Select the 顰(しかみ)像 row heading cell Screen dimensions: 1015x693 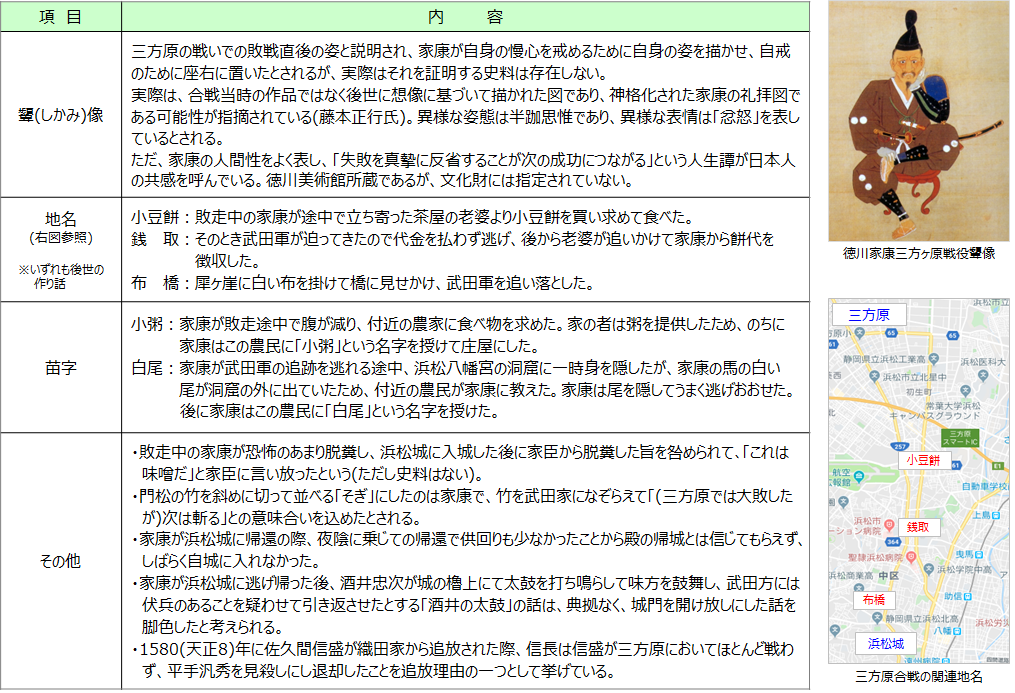(x=61, y=113)
